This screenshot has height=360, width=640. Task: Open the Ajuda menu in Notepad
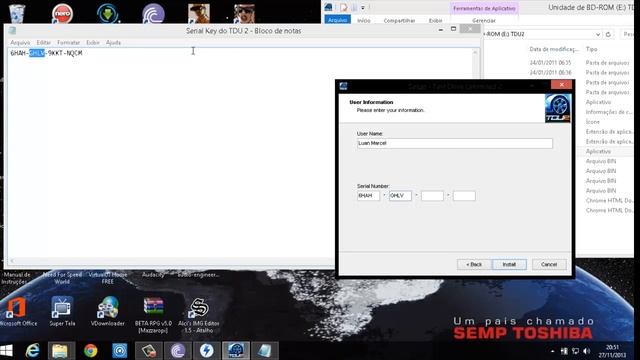[x=113, y=42]
